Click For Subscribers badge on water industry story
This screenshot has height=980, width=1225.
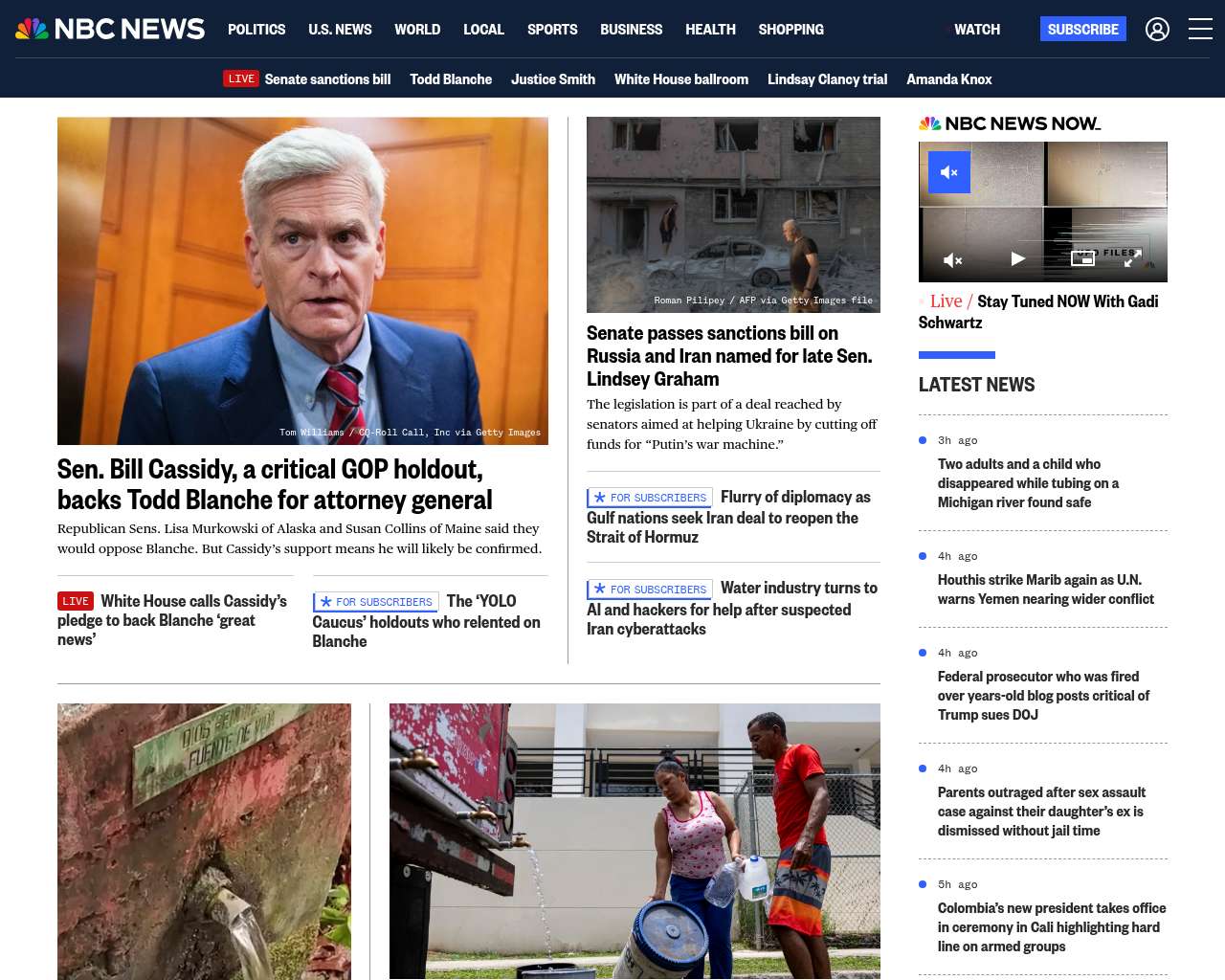tap(650, 590)
